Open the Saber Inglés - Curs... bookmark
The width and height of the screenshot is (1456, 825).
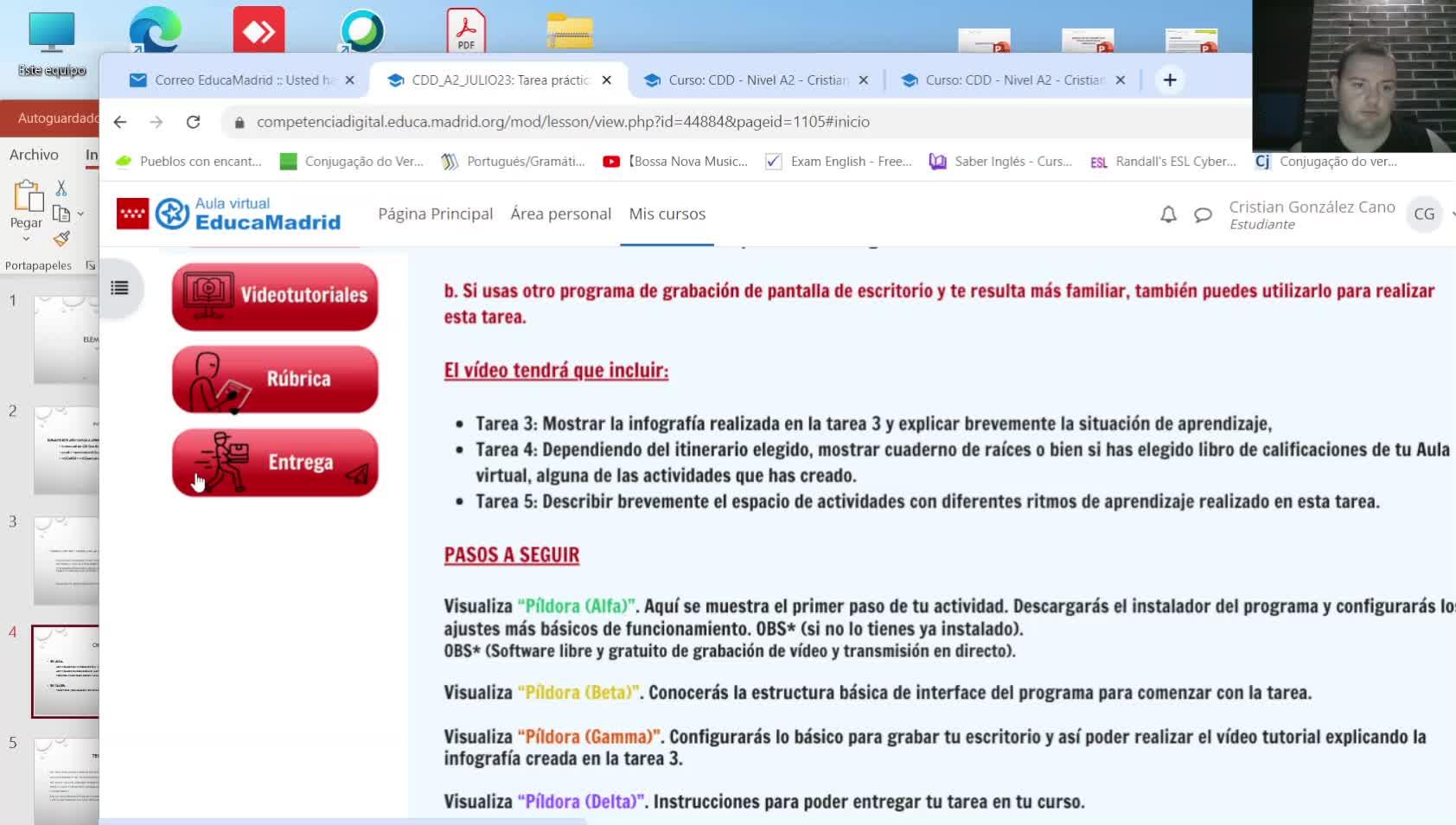1000,161
